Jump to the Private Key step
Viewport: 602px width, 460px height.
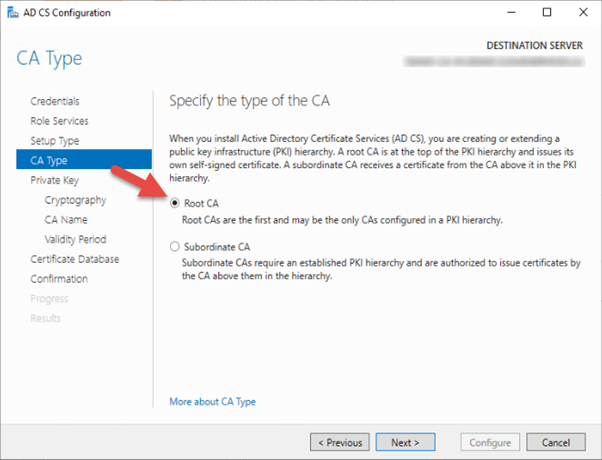pos(55,180)
